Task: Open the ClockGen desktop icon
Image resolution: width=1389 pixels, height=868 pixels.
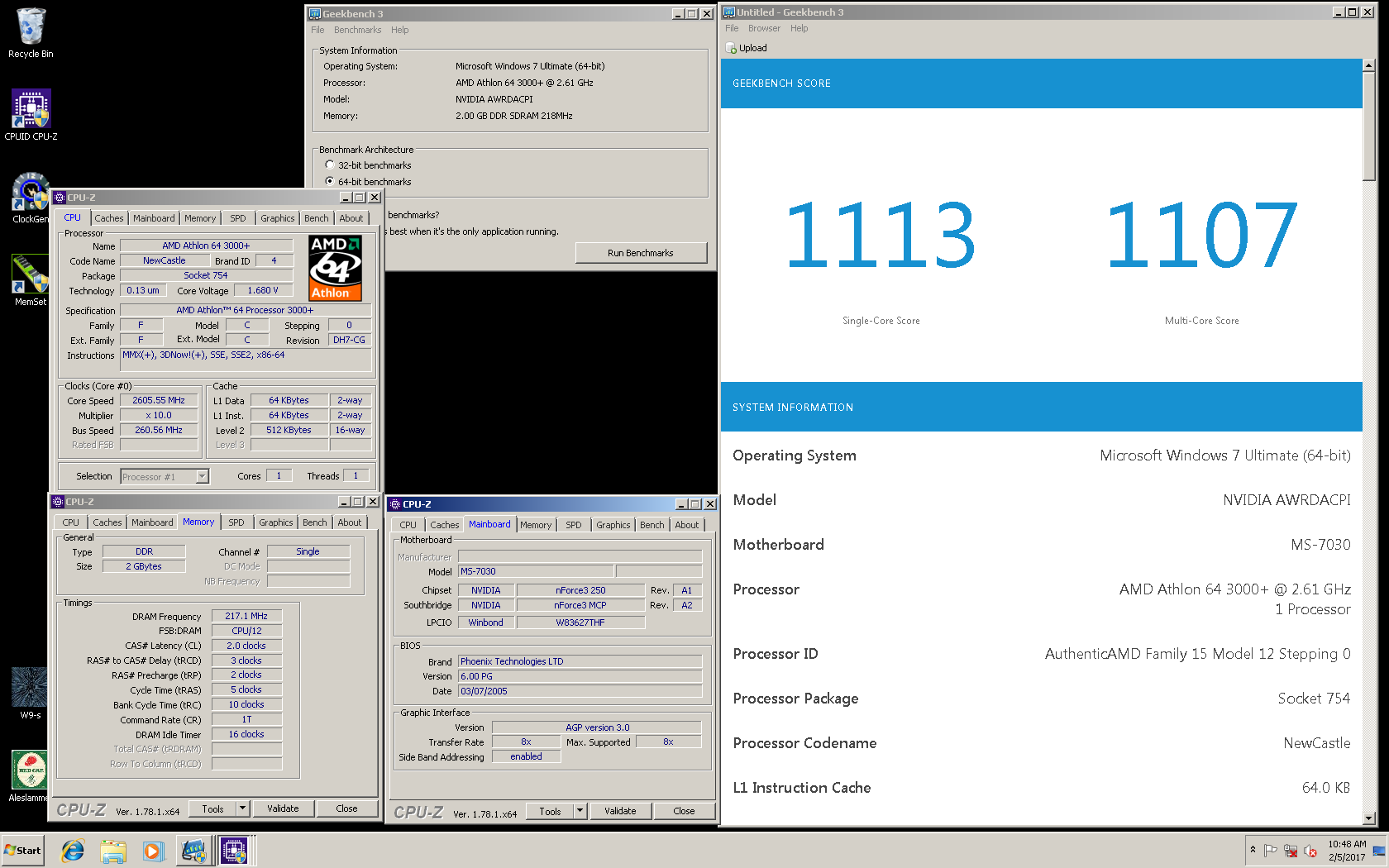Action: [31, 198]
